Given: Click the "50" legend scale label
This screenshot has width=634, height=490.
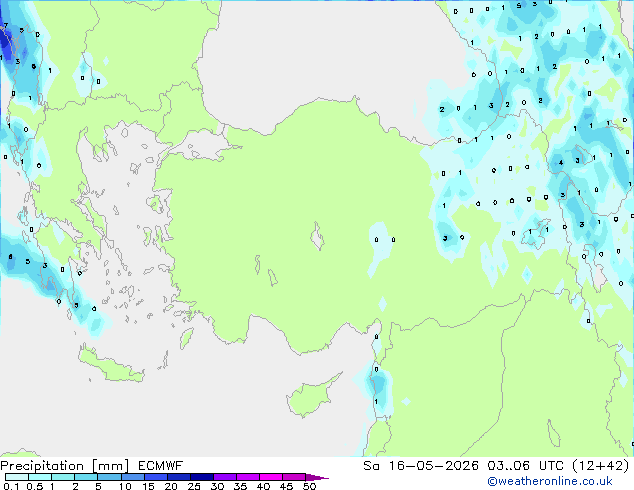Looking at the screenshot, I should point(310,486).
